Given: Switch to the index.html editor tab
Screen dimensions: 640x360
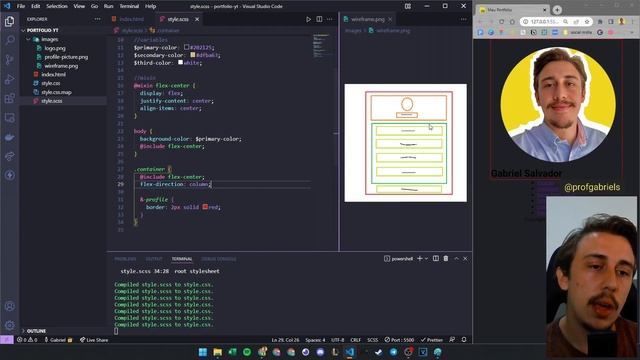Looking at the screenshot, I should point(131,19).
